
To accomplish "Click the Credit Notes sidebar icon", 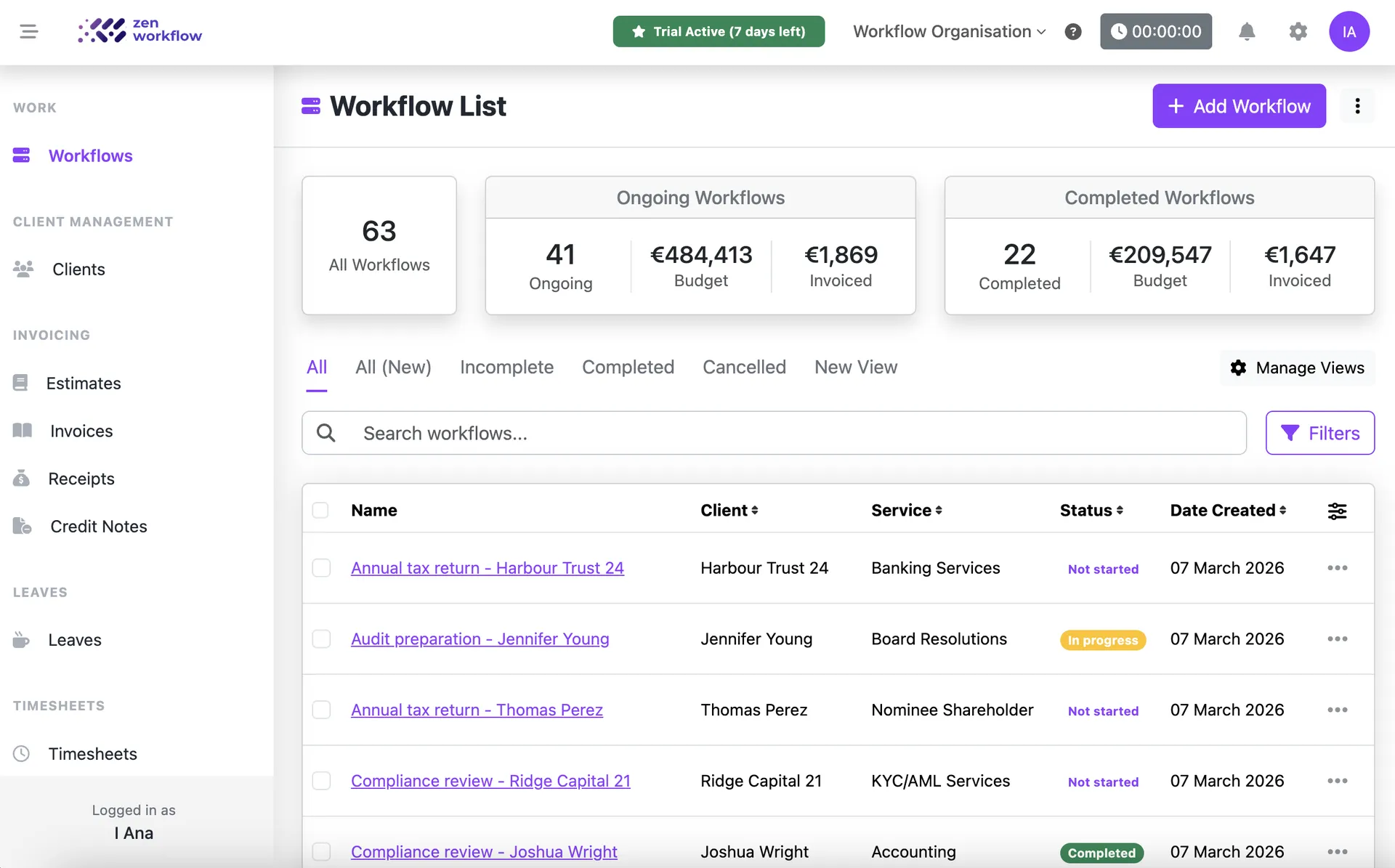I will (x=23, y=526).
